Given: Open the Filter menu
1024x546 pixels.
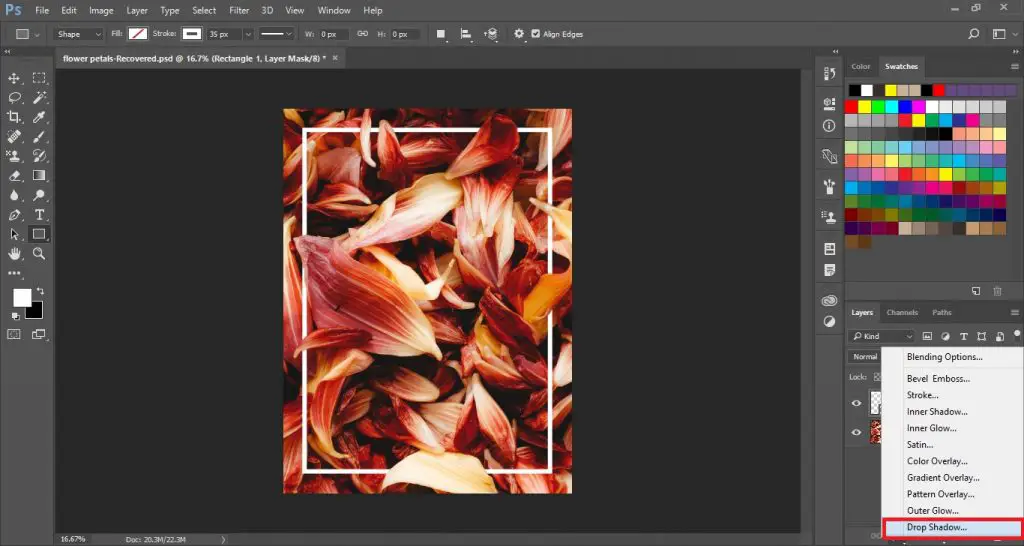Looking at the screenshot, I should coord(239,10).
